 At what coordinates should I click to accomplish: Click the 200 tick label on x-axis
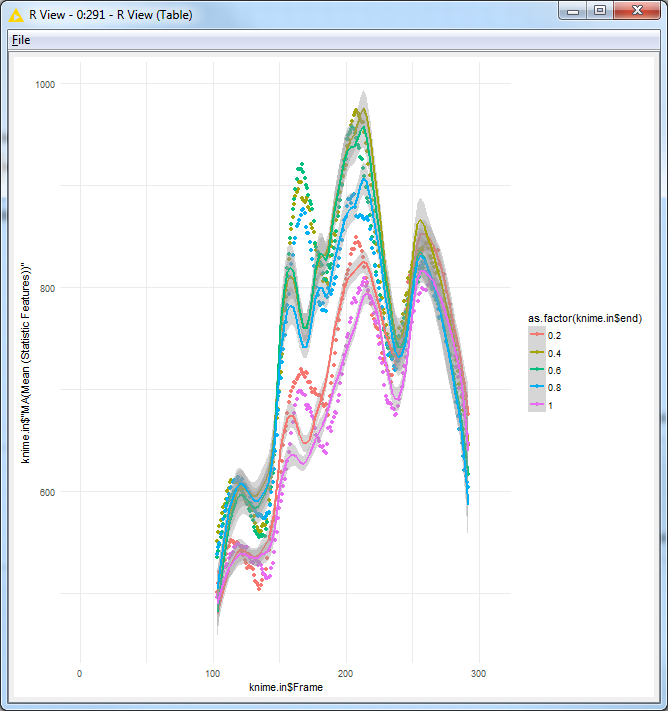[x=346, y=672]
